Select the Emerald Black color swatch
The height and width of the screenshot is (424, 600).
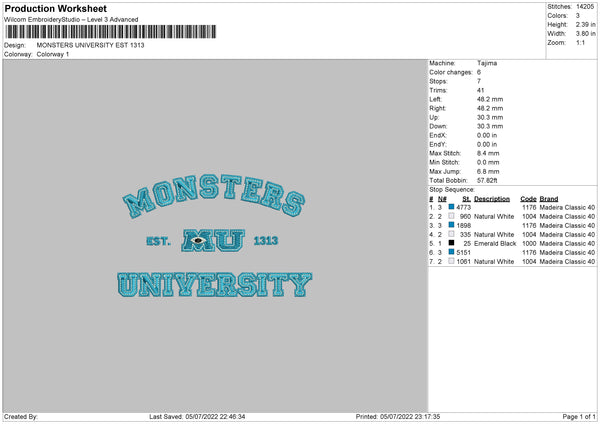(x=451, y=243)
